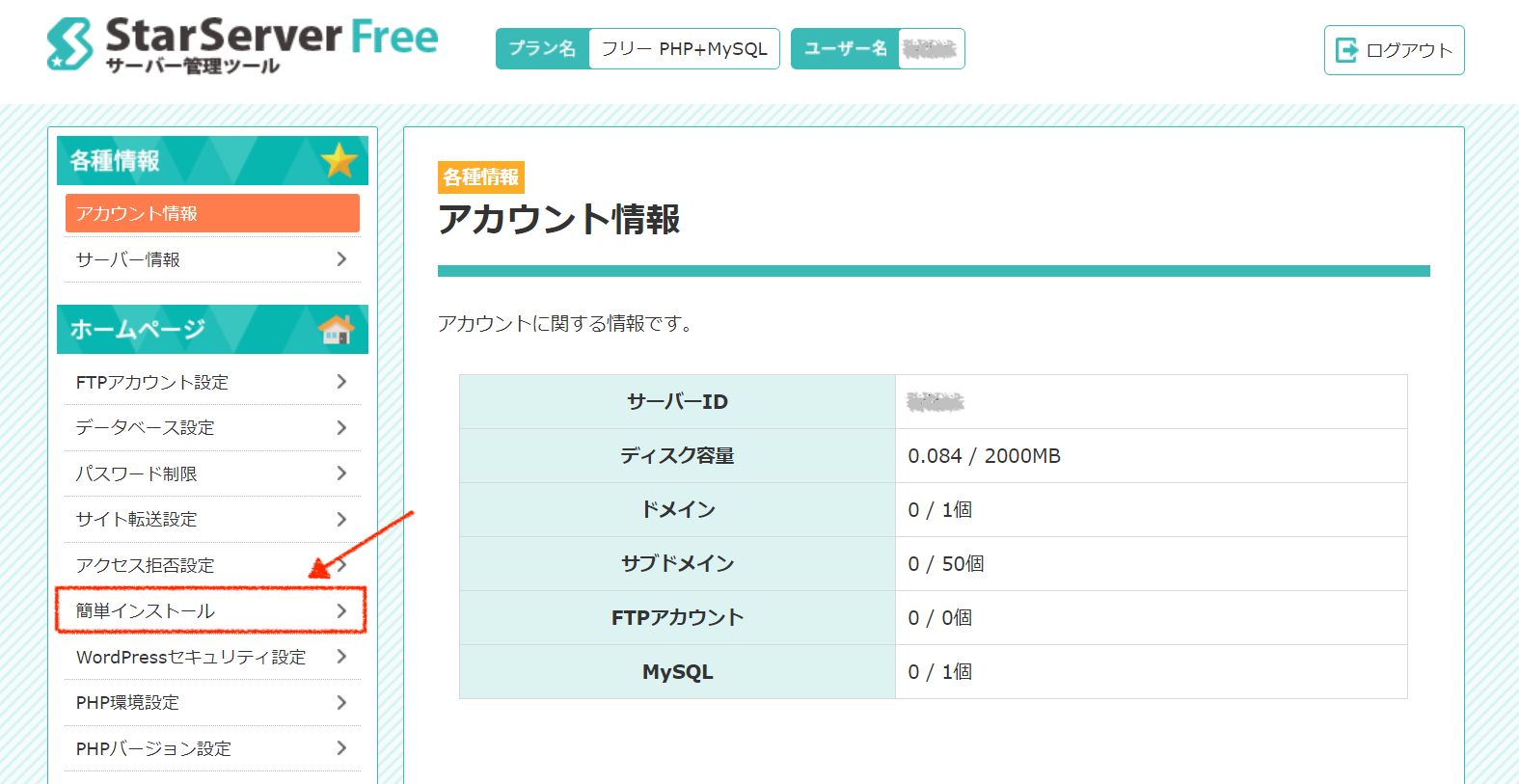Open WordPressセキュリティ設定 in sidebar

(212, 657)
